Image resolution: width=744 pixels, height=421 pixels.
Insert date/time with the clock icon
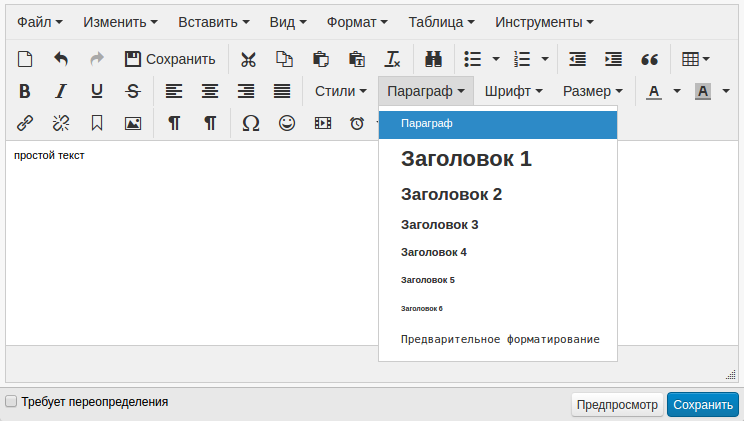(x=357, y=123)
